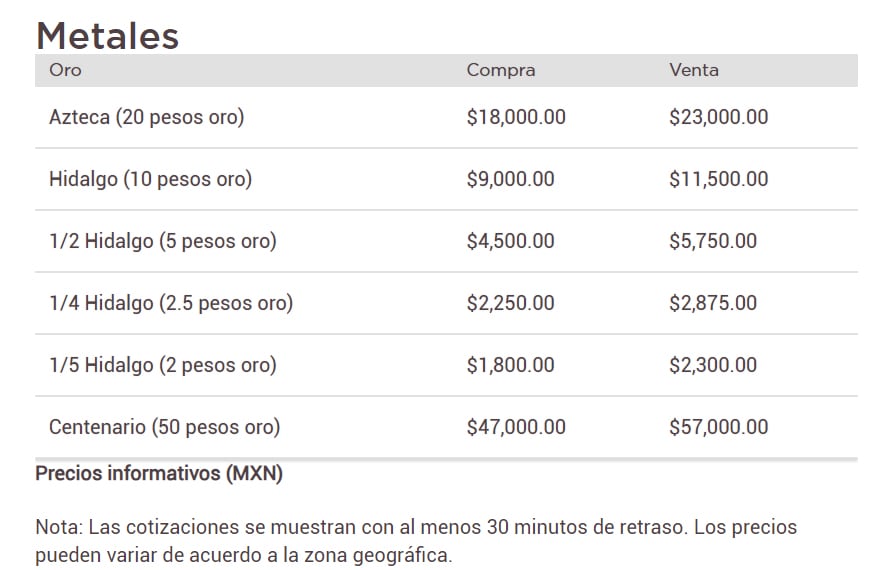881x570 pixels.
Task: Click the Precios informativos (MXN) caption
Action: pyautogui.click(x=159, y=474)
